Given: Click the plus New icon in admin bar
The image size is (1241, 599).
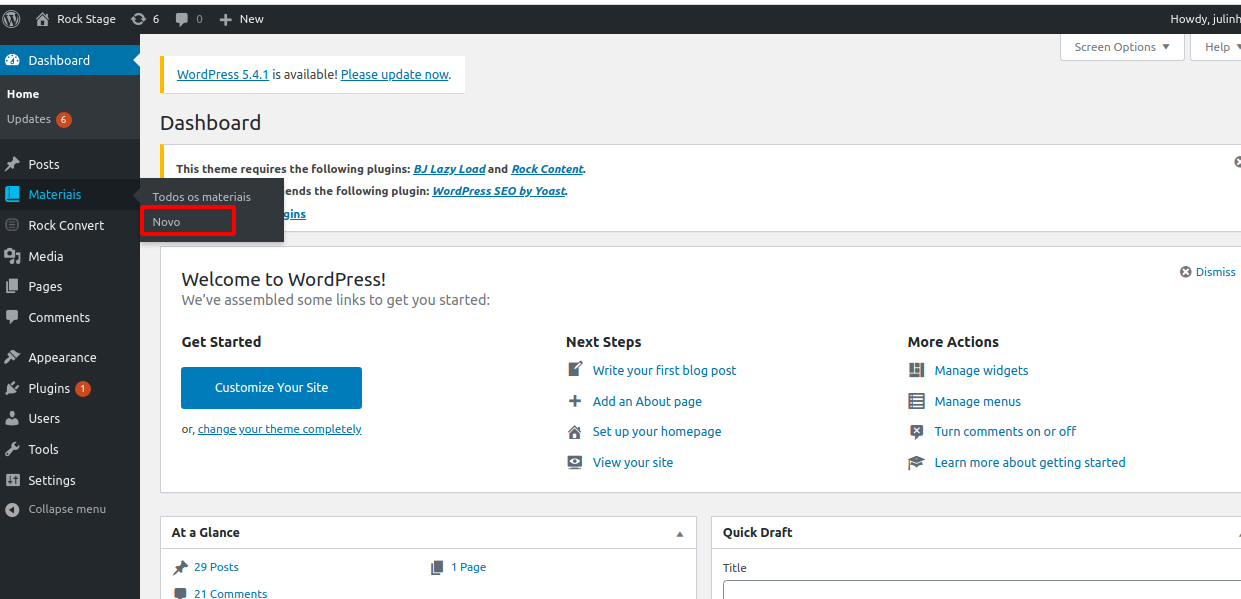Looking at the screenshot, I should click(x=225, y=19).
